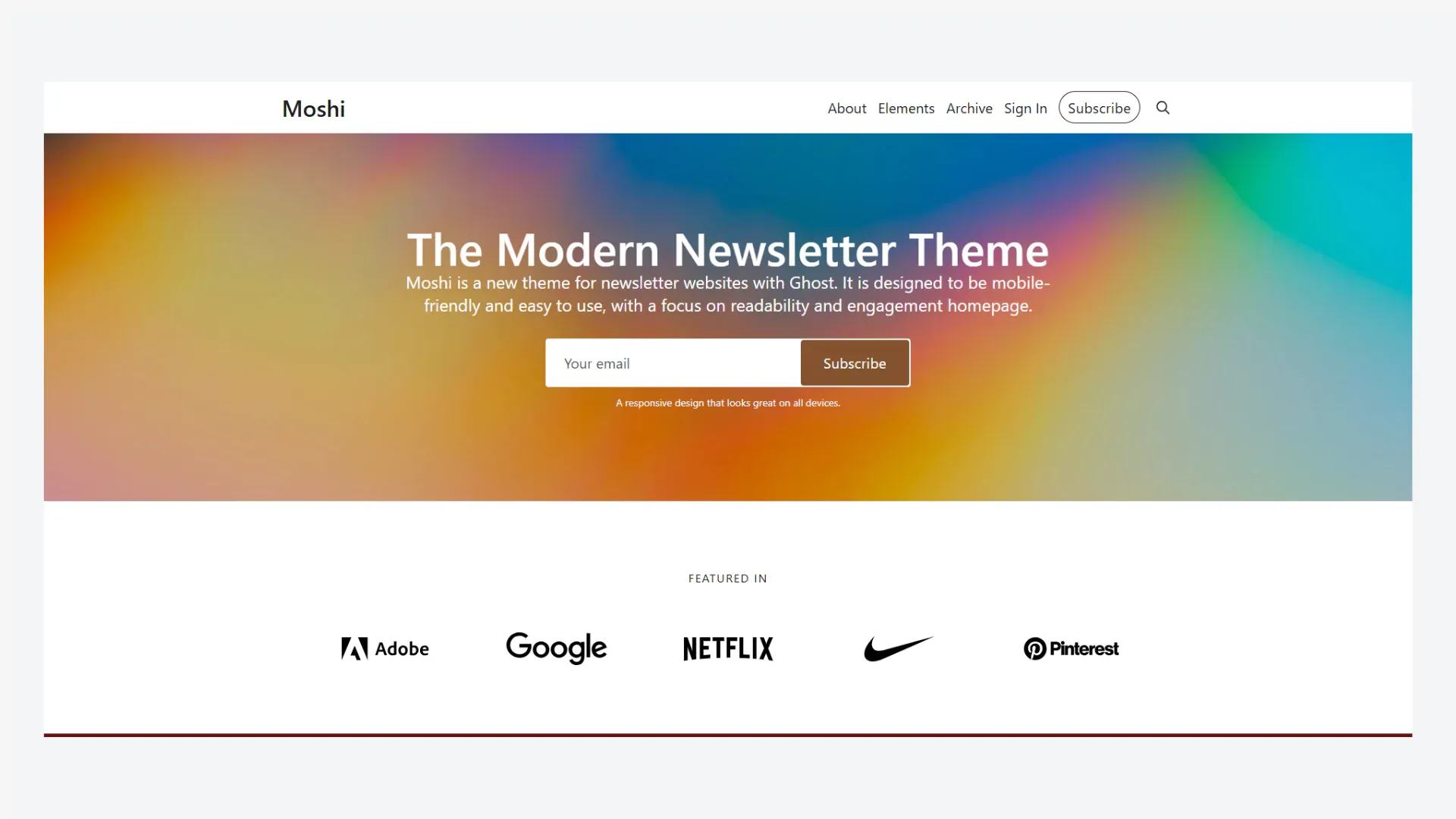Click the Google logo in featured section

[556, 648]
